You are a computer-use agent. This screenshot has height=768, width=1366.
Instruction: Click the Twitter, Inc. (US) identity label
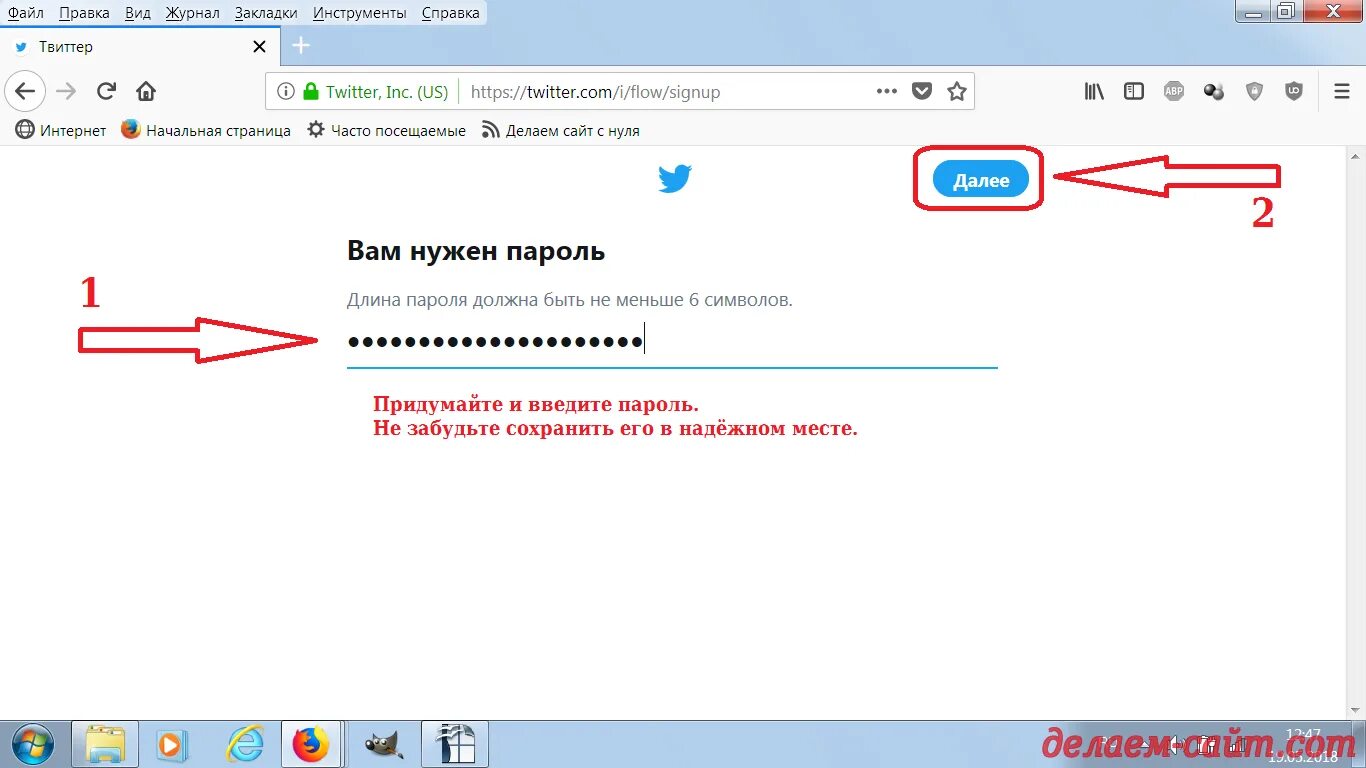click(387, 92)
